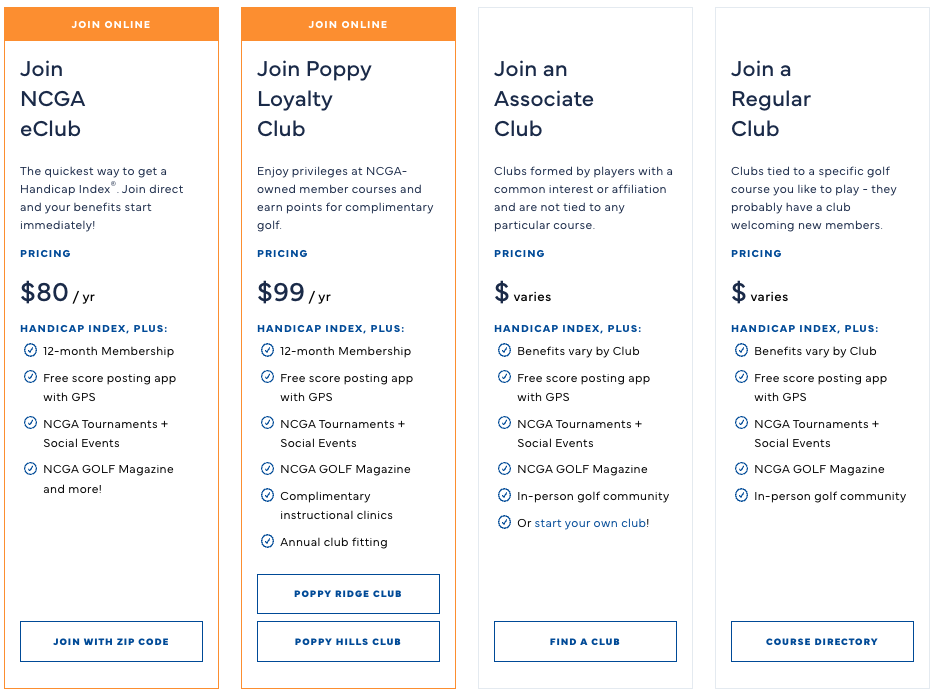Open the JOIN WITH ZIP CODE page
Image resolution: width=935 pixels, height=695 pixels.
(111, 641)
